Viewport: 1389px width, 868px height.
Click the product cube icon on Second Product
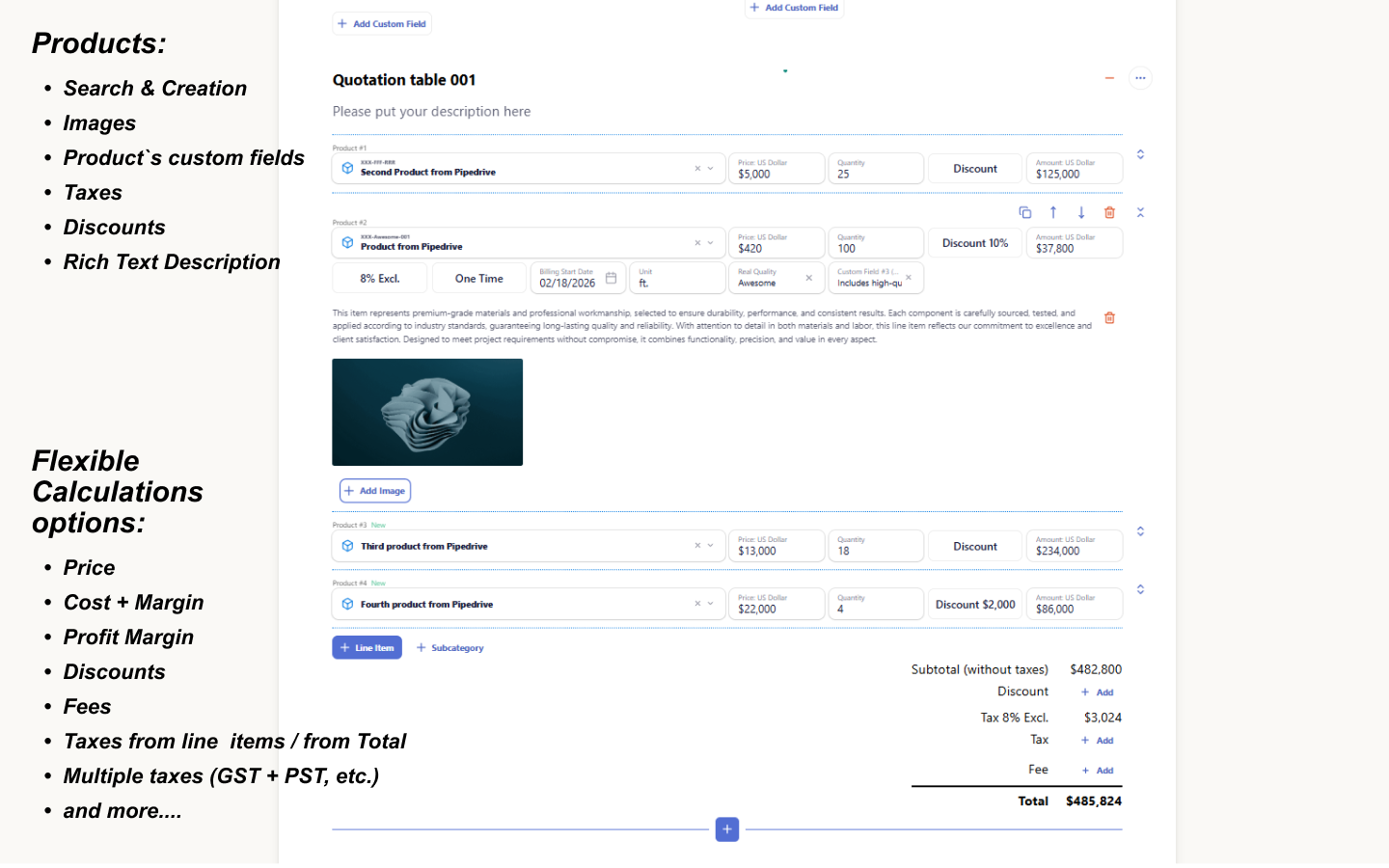[347, 168]
